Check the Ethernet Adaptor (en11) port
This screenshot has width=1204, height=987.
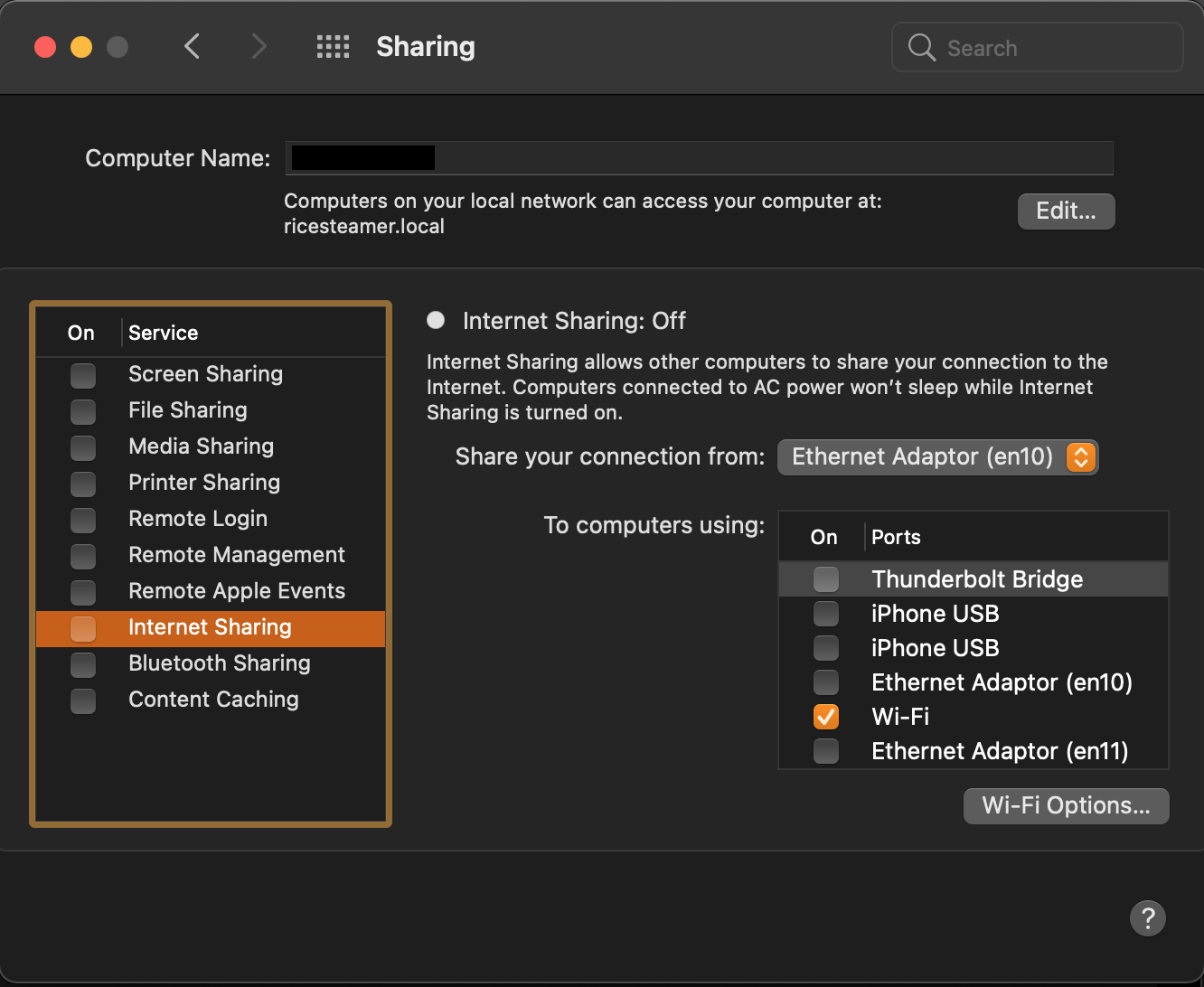(x=825, y=751)
